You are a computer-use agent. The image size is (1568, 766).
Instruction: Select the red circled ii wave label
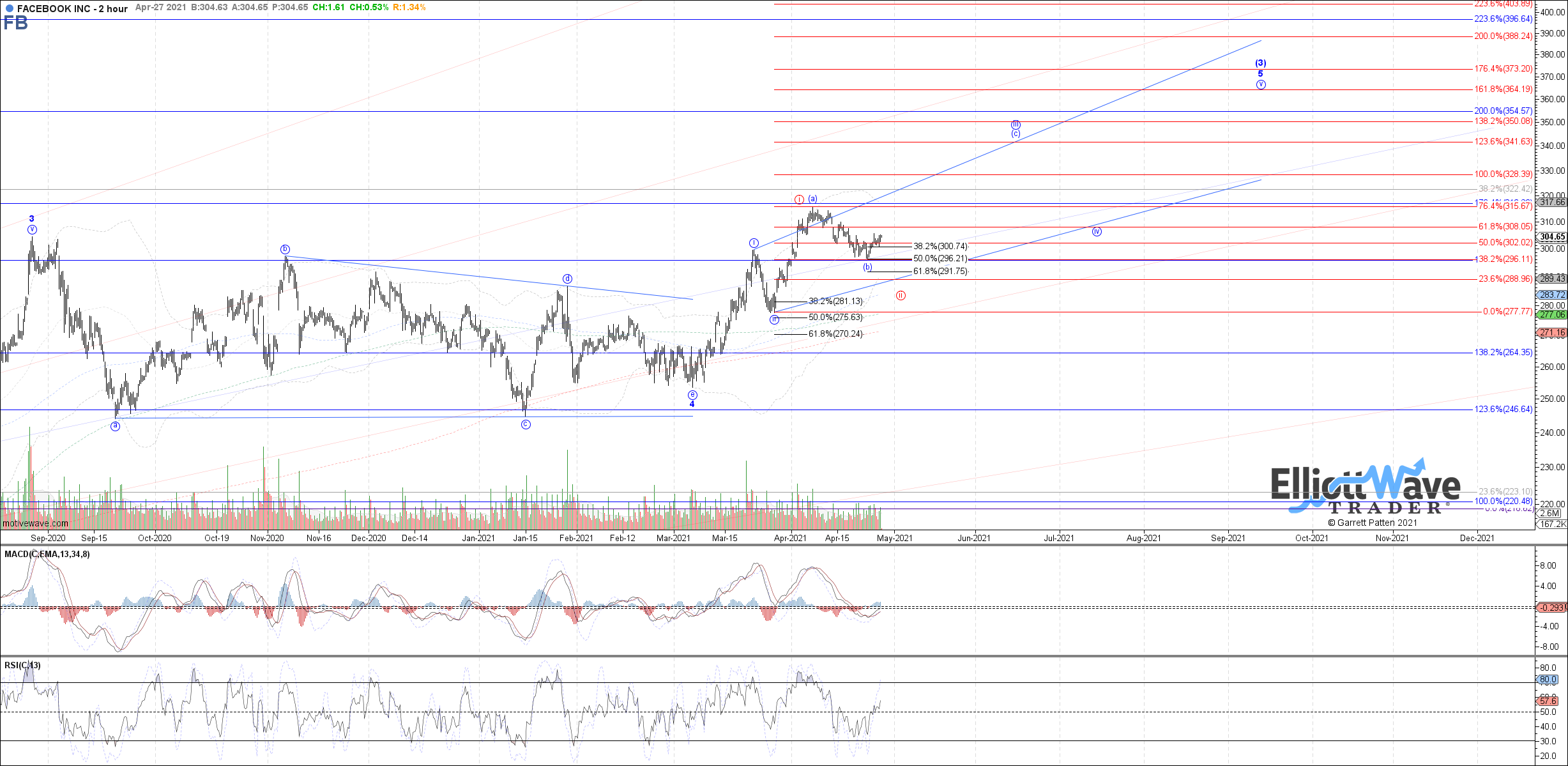click(901, 295)
